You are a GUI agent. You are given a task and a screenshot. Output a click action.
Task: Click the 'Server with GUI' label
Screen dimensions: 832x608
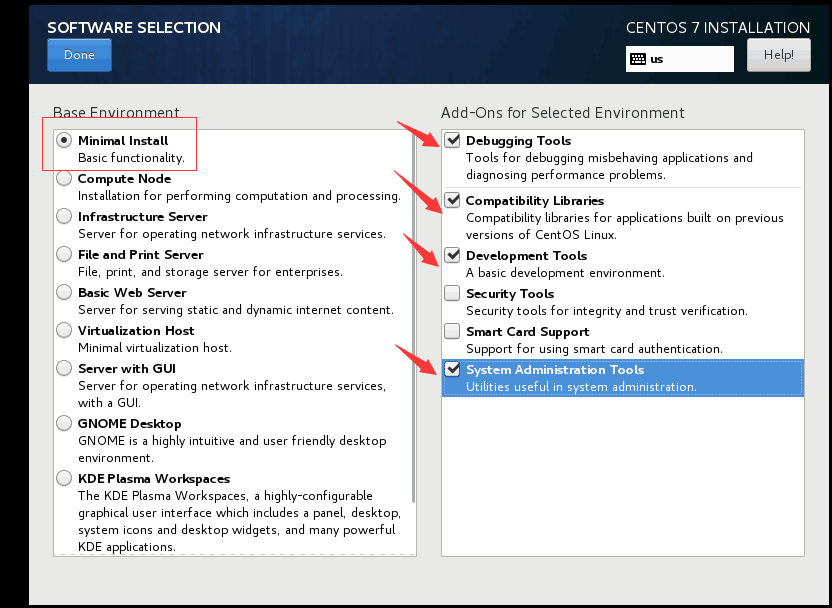tap(126, 369)
